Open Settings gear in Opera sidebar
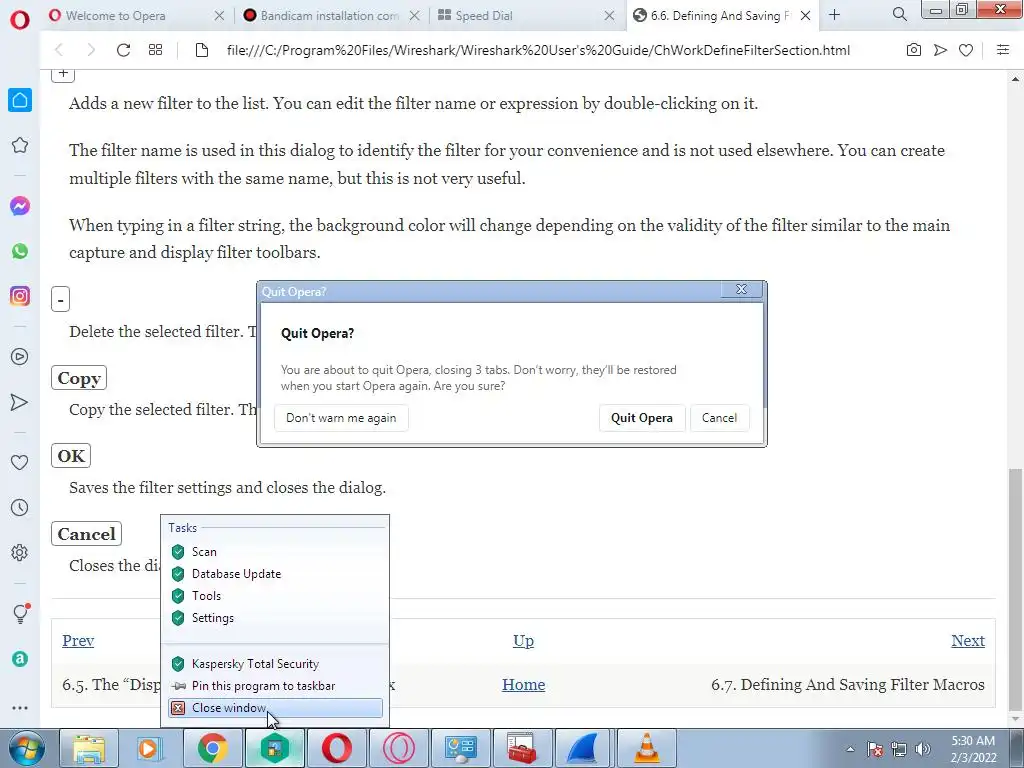Screen dimensions: 1024x768 [x=20, y=552]
